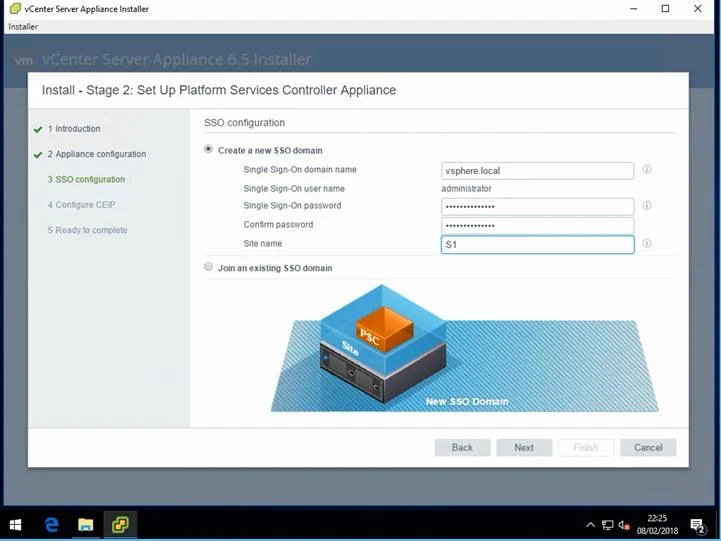The width and height of the screenshot is (721, 541).
Task: Select step 3 SSO configuration
Action: pos(86,179)
